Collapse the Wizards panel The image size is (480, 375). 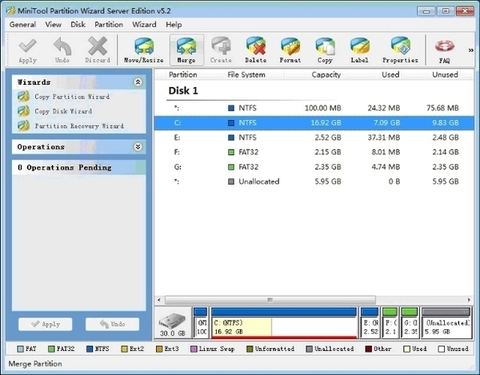tap(138, 82)
